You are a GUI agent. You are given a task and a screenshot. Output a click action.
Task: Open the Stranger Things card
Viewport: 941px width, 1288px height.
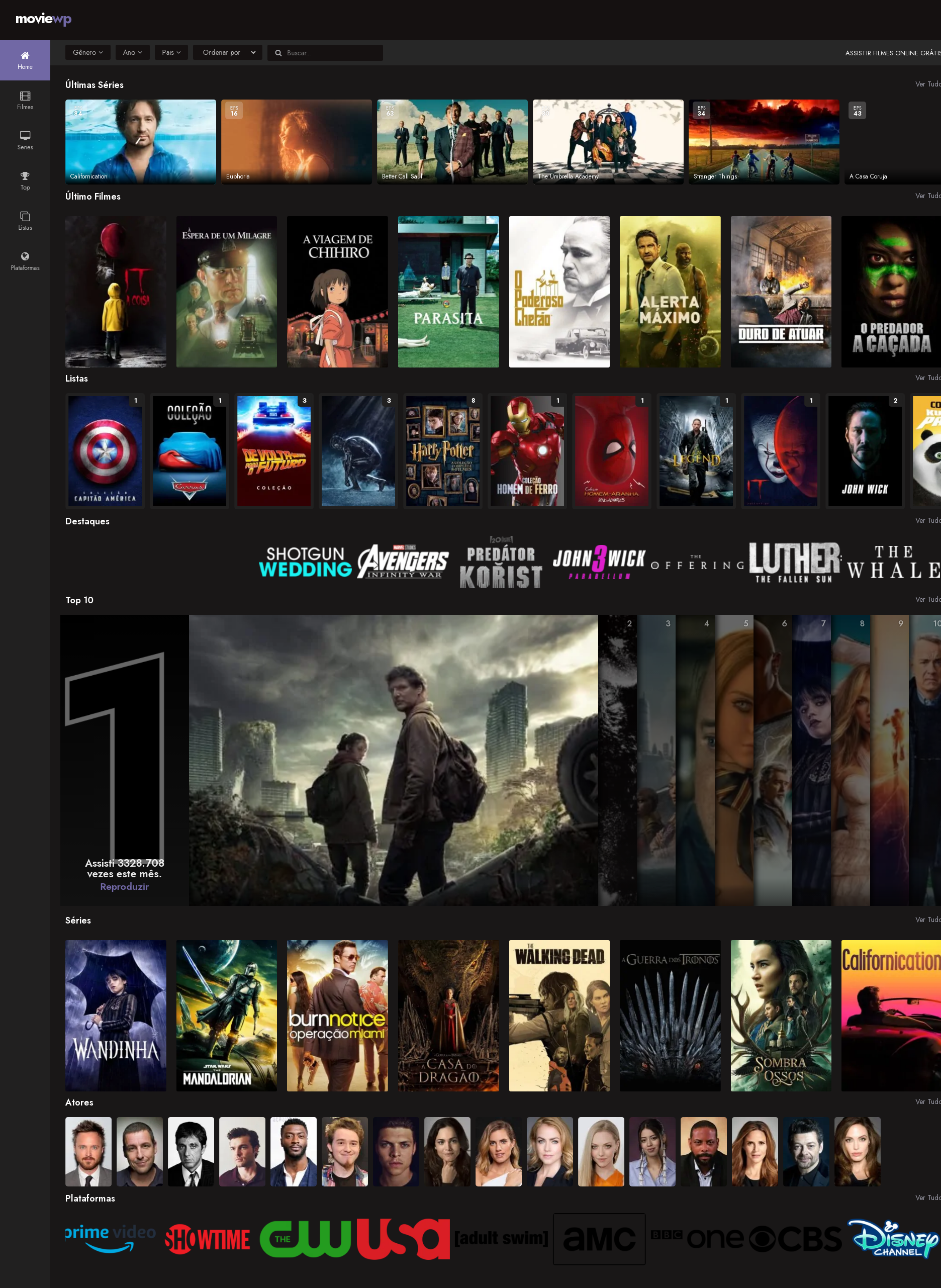click(x=764, y=142)
